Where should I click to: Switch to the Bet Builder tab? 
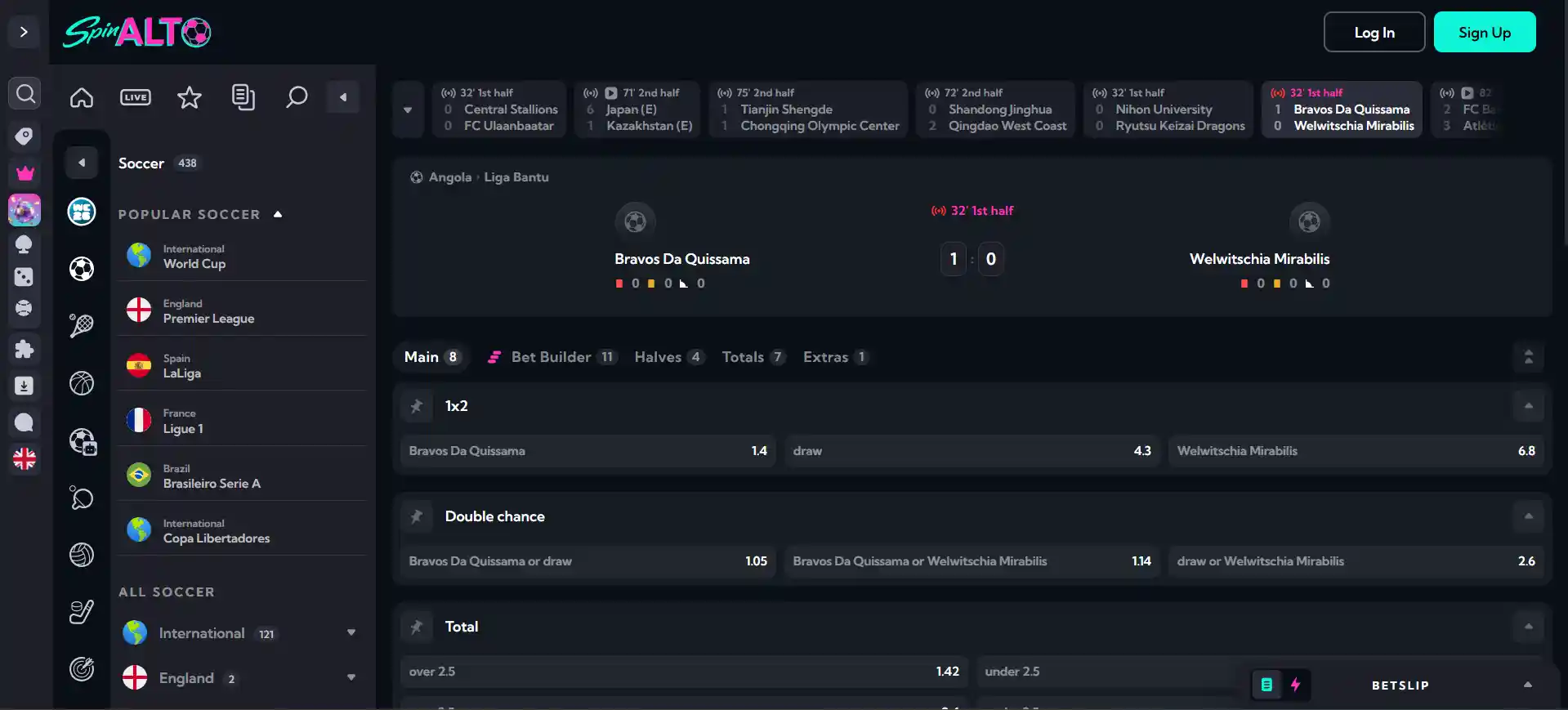[552, 357]
